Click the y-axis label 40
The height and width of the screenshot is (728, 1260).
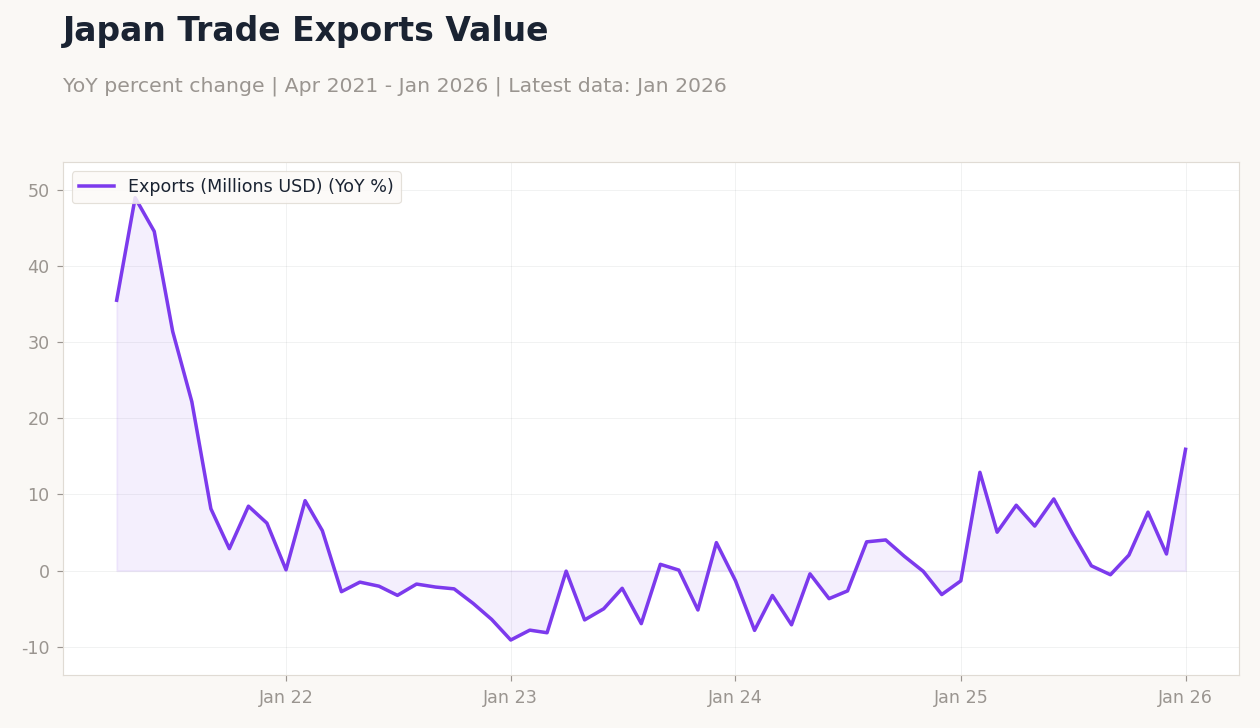38,267
